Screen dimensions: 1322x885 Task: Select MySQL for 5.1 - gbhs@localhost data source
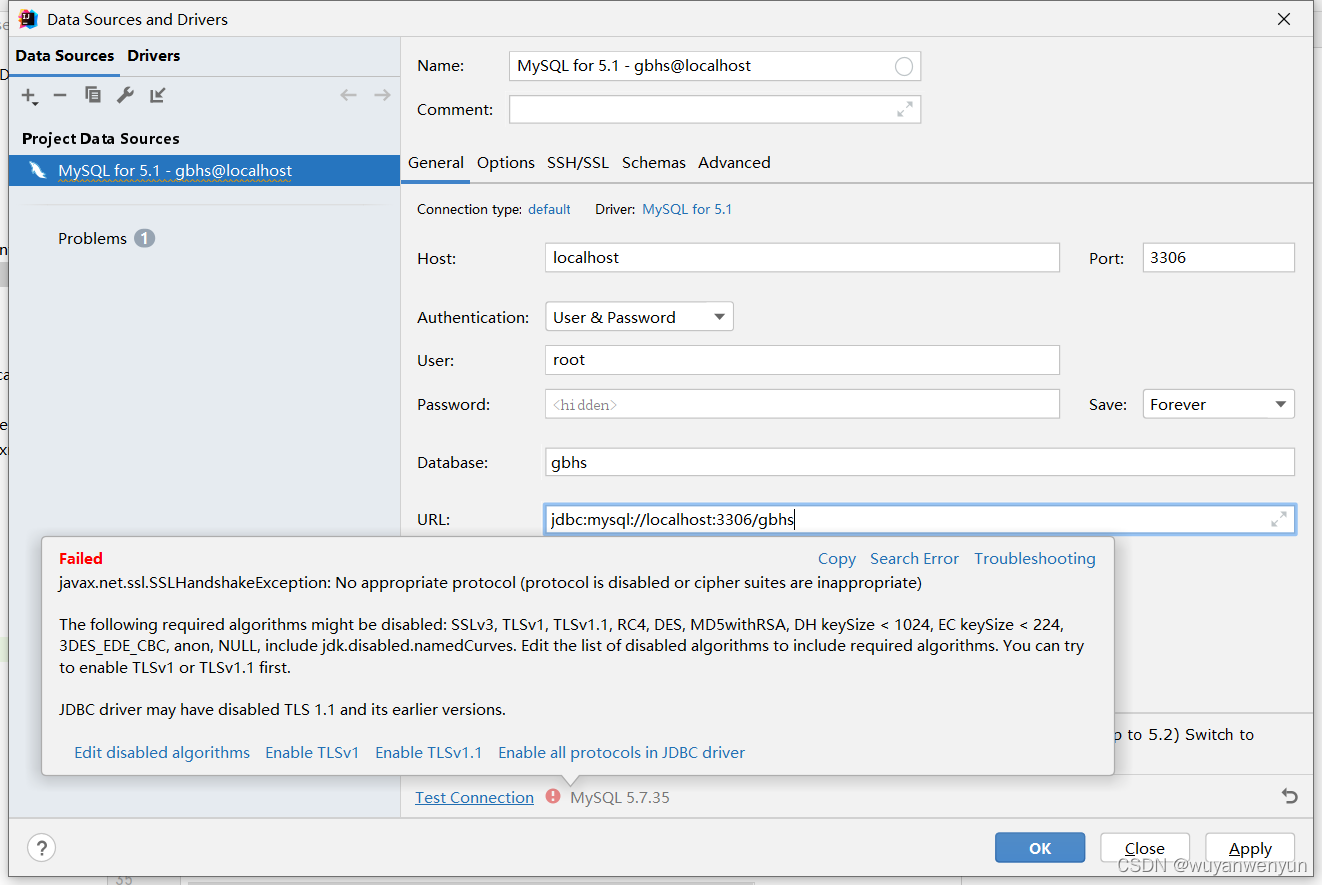204,170
